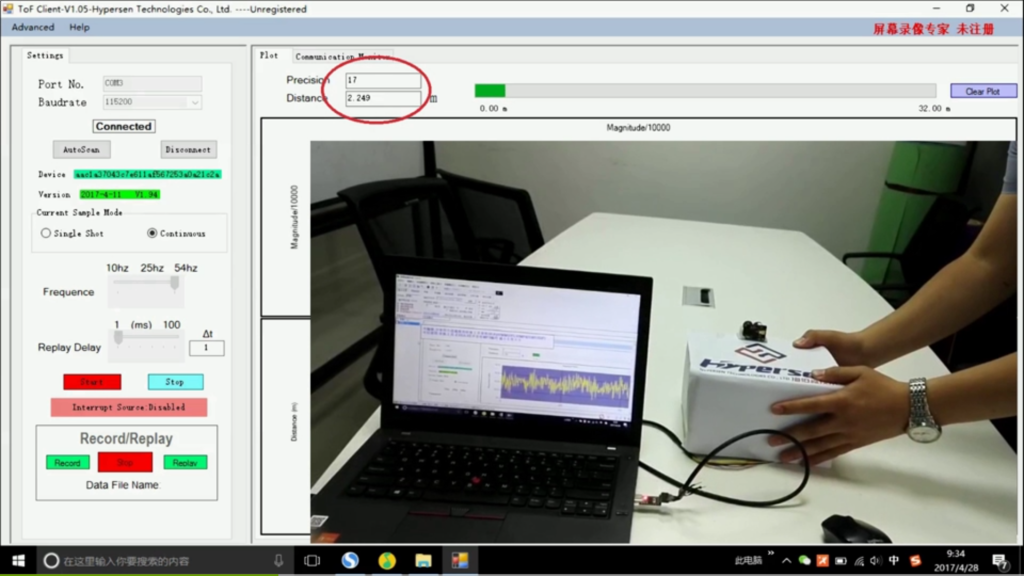This screenshot has width=1024, height=576.
Task: Open File Explorer from the taskbar
Action: coord(423,561)
